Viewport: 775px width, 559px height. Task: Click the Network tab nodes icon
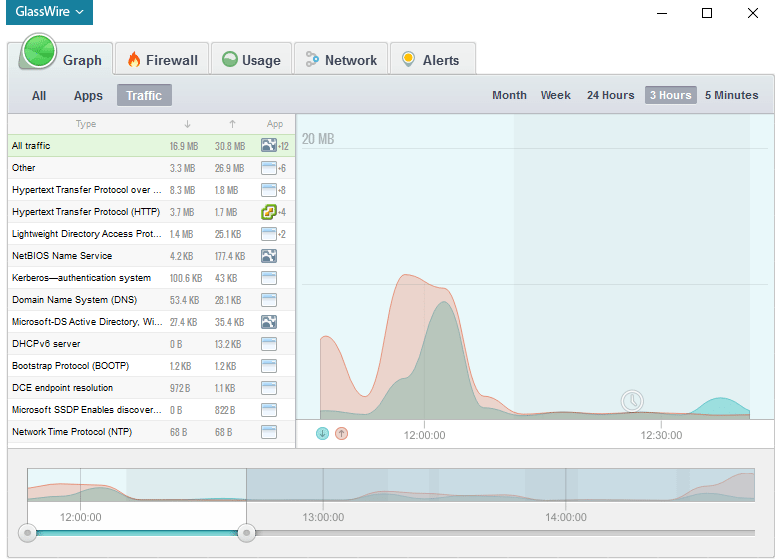[312, 59]
